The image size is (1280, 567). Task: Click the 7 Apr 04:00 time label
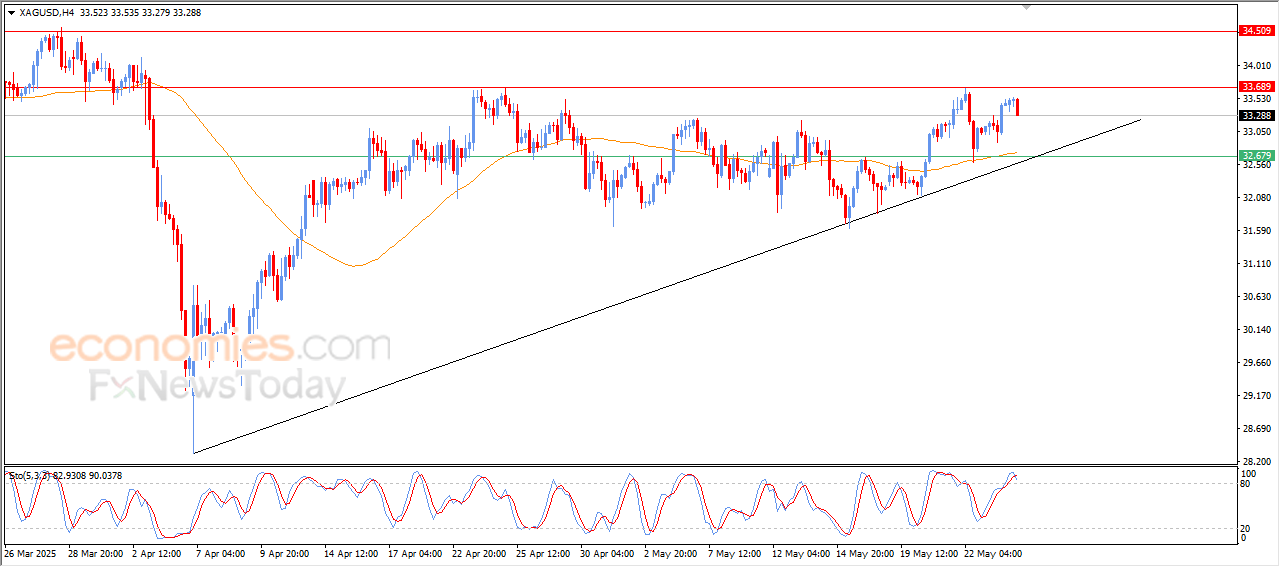click(221, 553)
